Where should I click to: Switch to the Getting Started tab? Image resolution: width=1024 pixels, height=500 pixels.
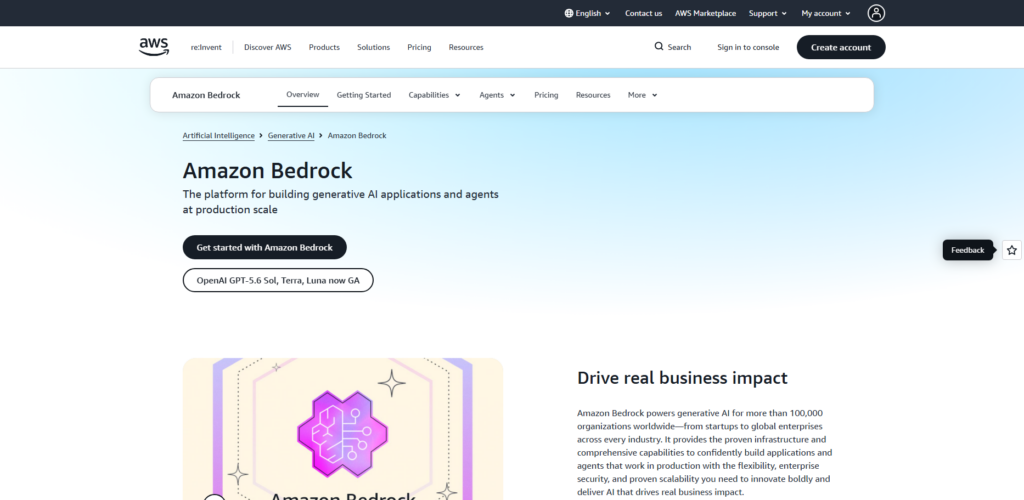(364, 95)
